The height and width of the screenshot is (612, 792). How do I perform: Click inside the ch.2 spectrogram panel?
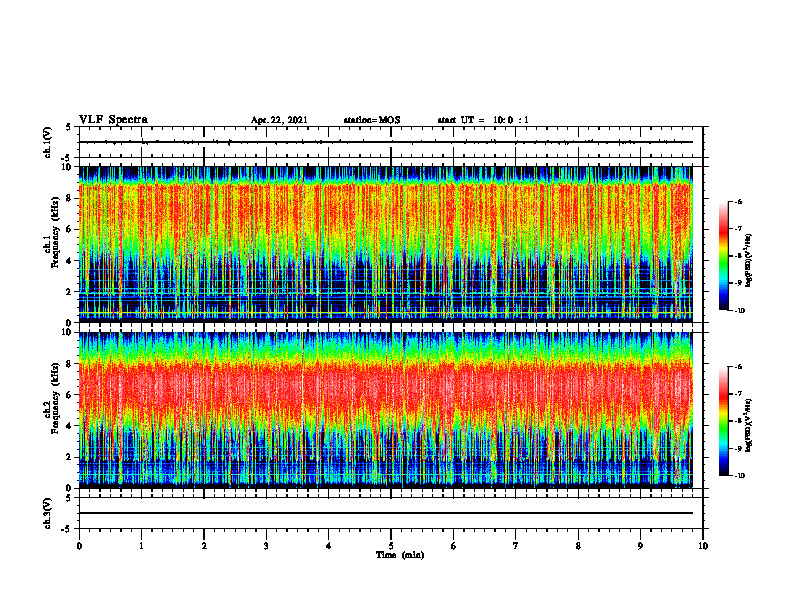[x=386, y=410]
